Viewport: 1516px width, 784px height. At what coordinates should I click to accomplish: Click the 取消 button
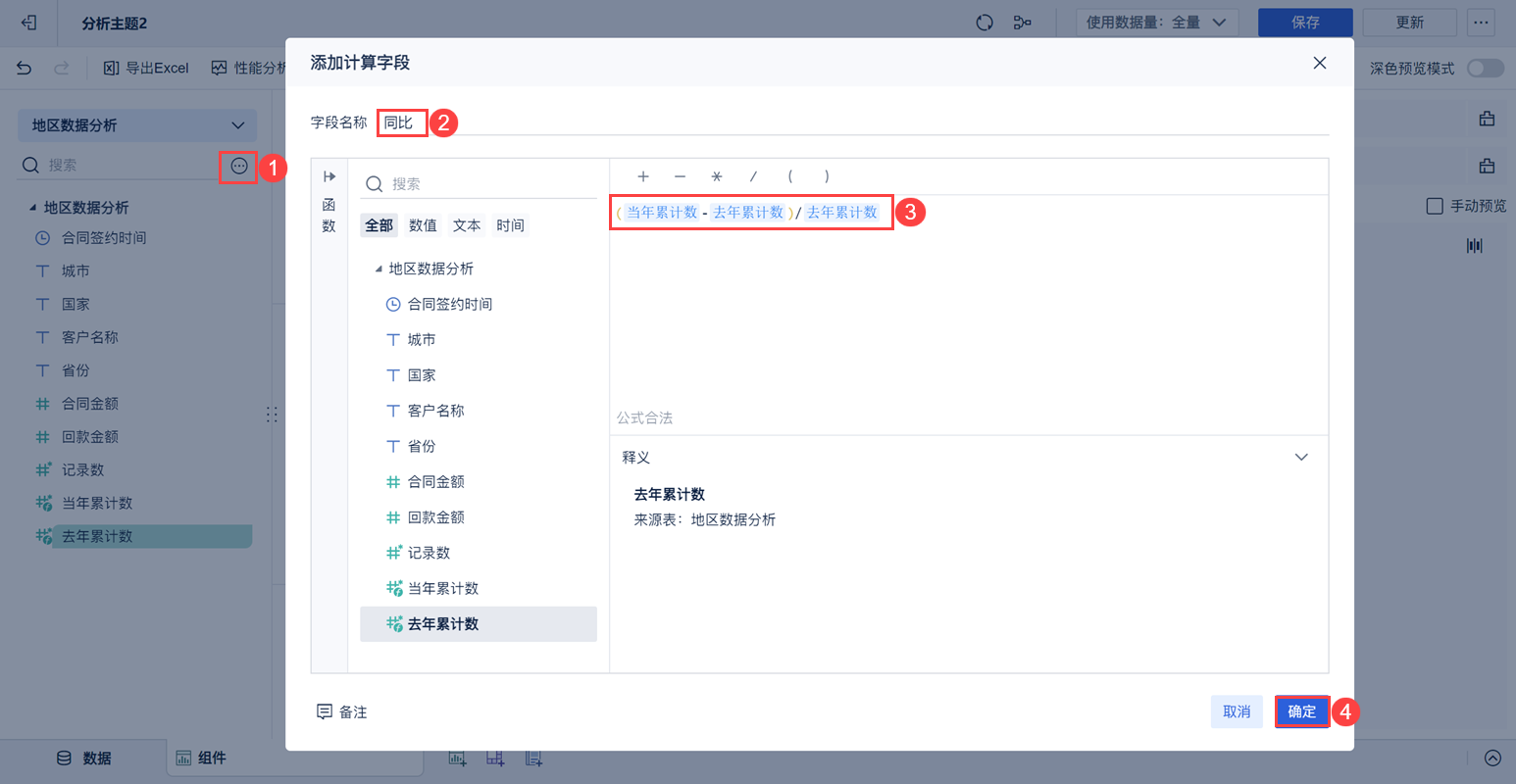click(1237, 711)
